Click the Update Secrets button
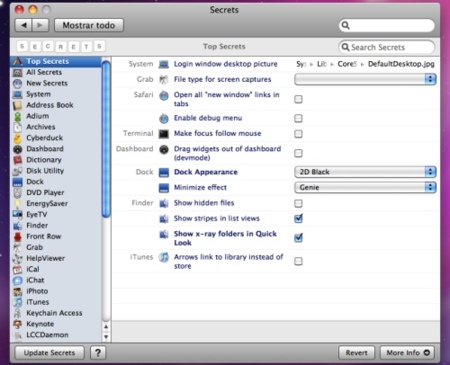Viewport: 450px width, 365px height. 49,353
